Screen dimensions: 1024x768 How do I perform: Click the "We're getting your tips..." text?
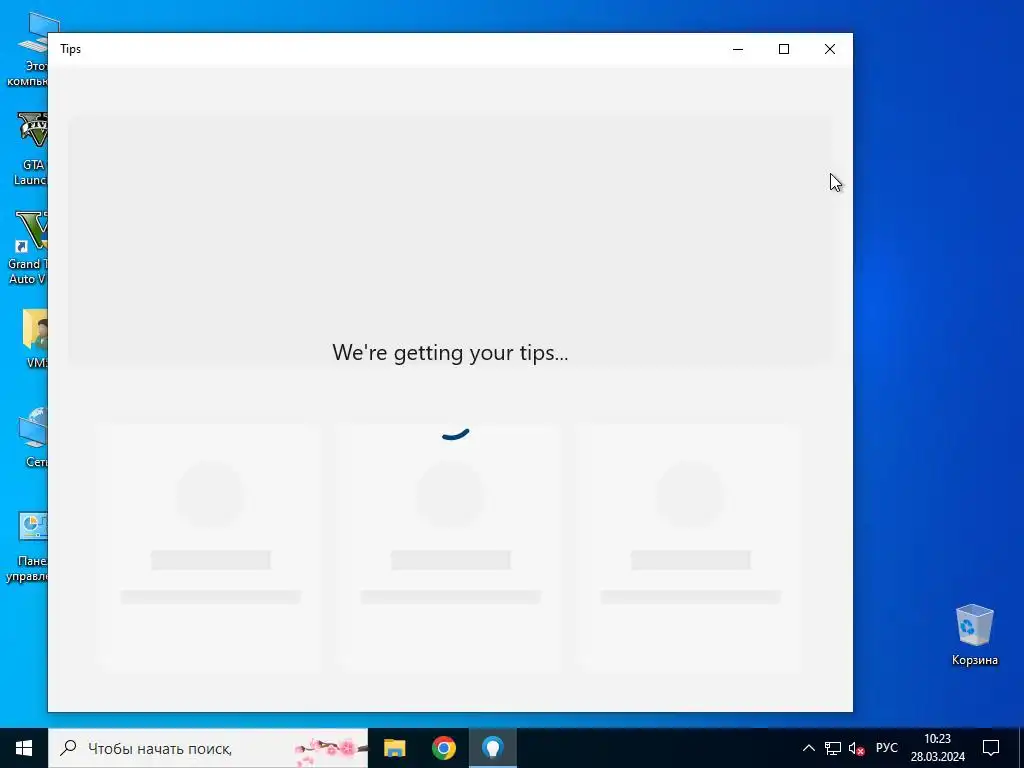pos(450,353)
